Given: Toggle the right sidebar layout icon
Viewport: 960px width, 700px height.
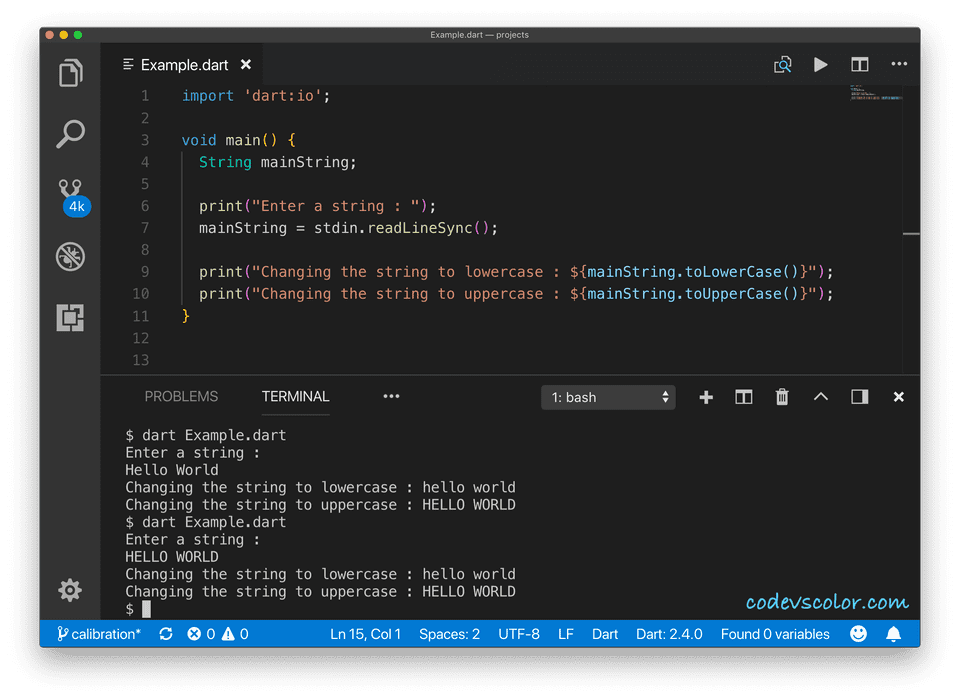Looking at the screenshot, I should pos(858,396).
